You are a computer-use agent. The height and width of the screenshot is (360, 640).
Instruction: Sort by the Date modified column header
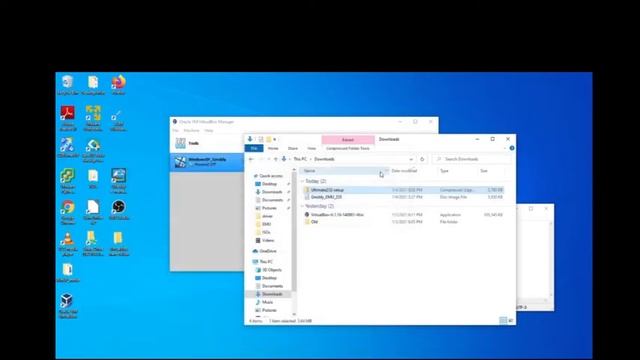point(404,171)
